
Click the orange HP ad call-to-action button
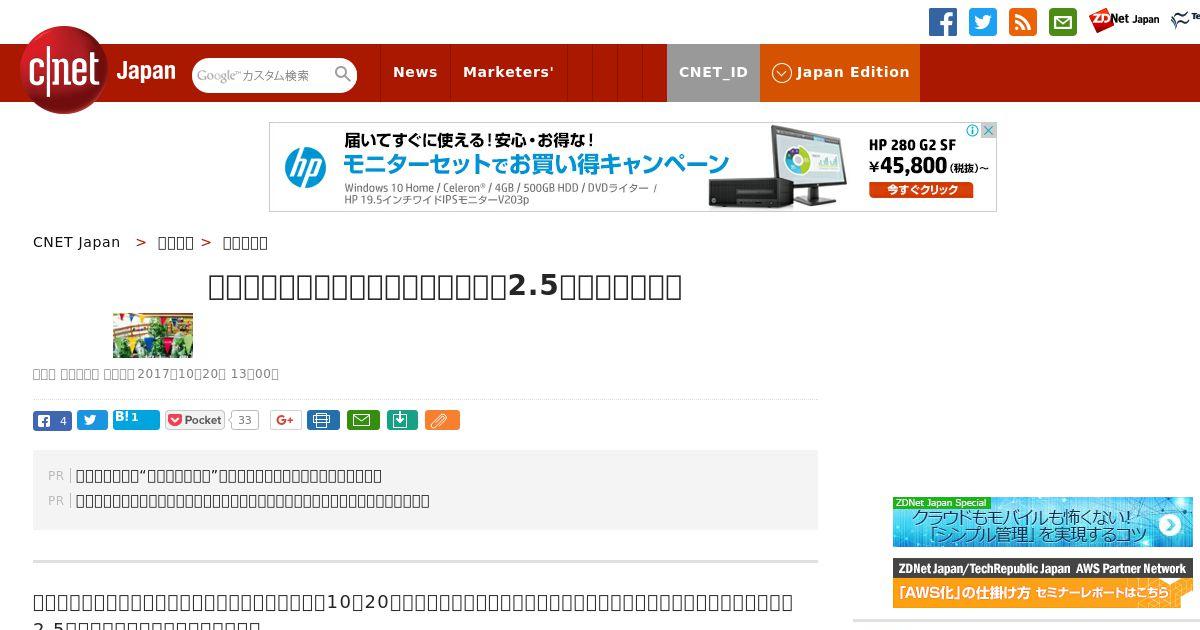920,190
